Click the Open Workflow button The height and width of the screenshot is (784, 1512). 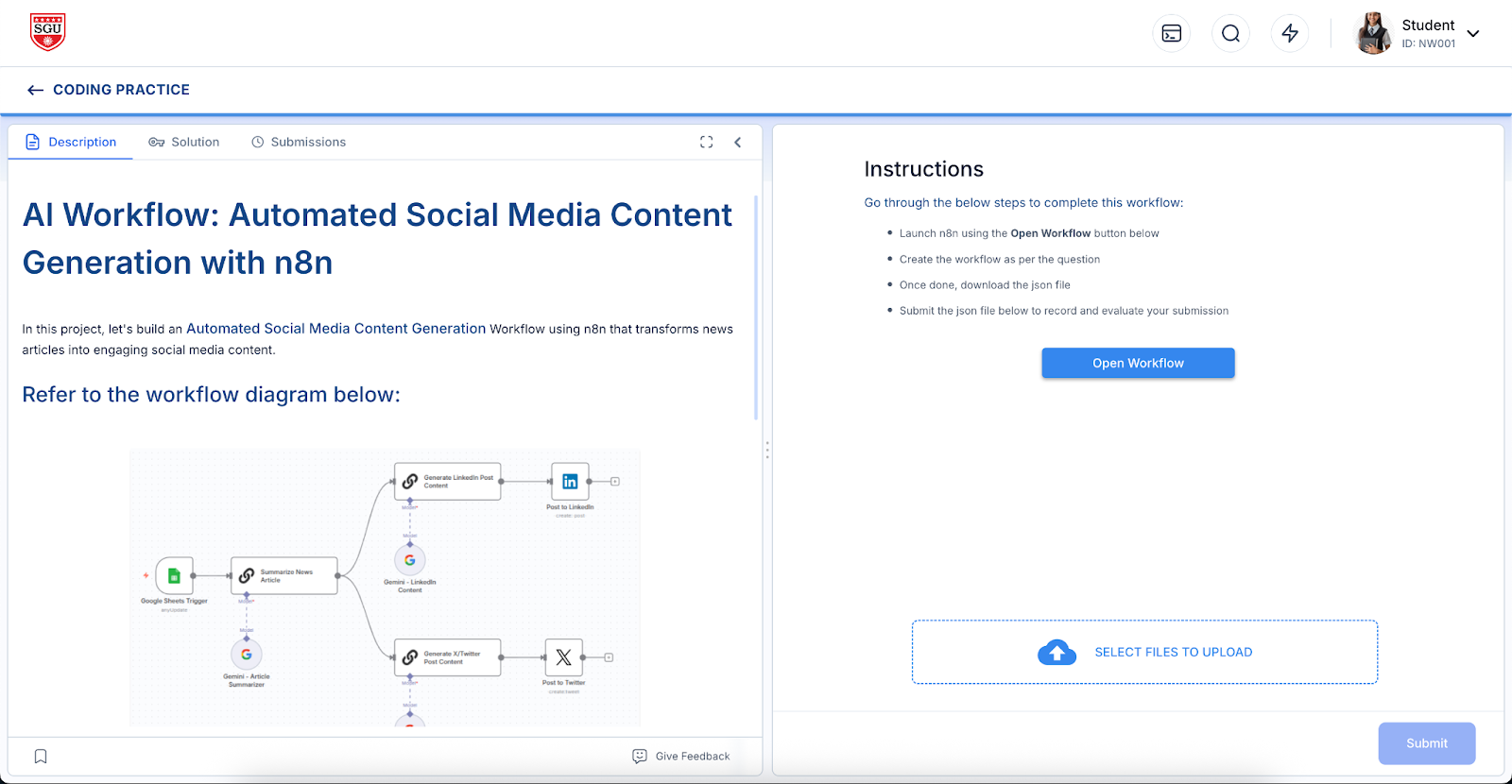(x=1138, y=363)
